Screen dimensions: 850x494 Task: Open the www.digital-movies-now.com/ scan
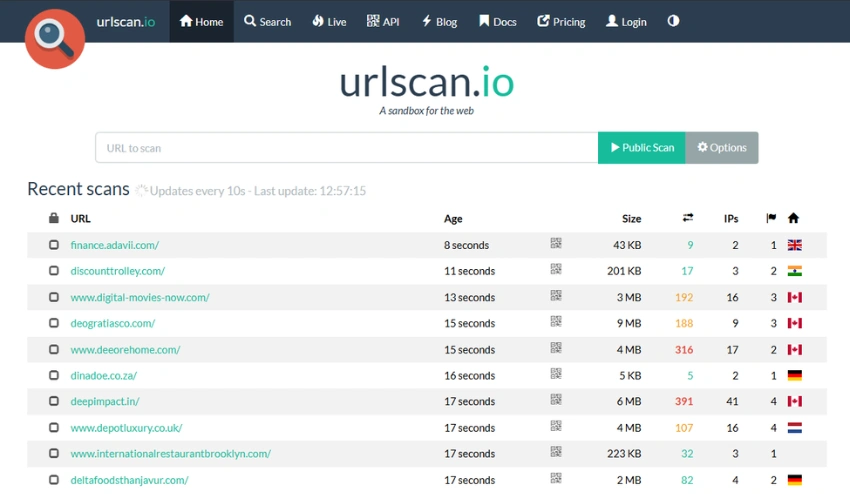[x=140, y=297]
